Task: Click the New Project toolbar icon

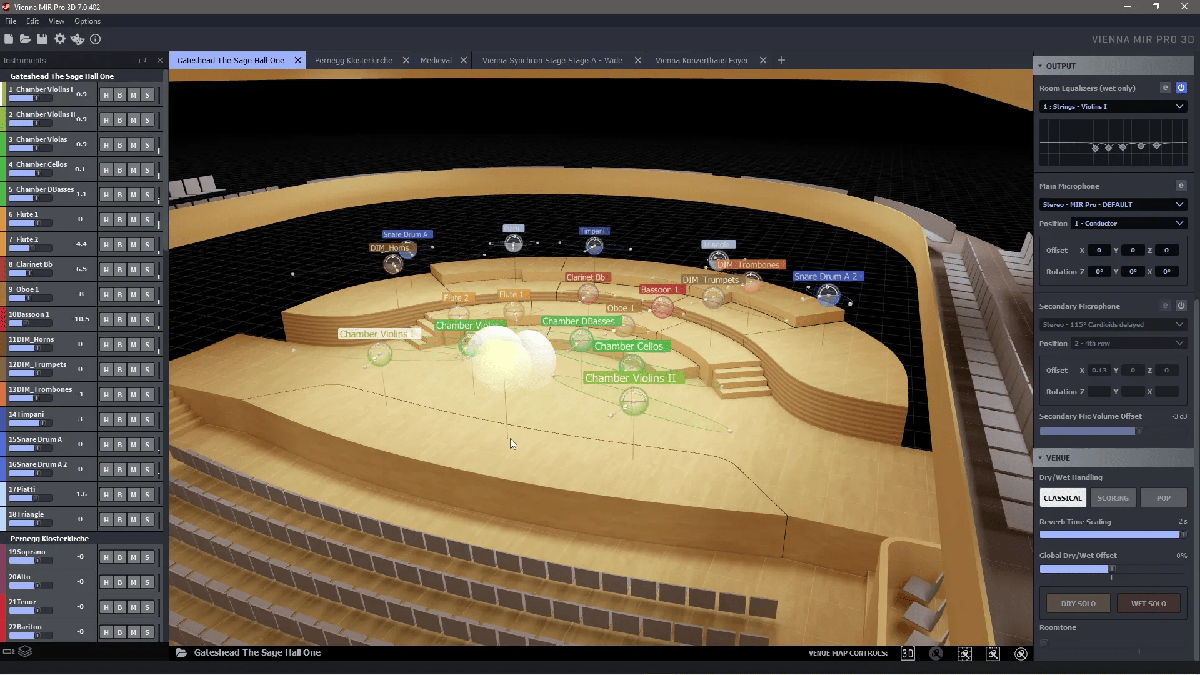Action: coord(9,39)
